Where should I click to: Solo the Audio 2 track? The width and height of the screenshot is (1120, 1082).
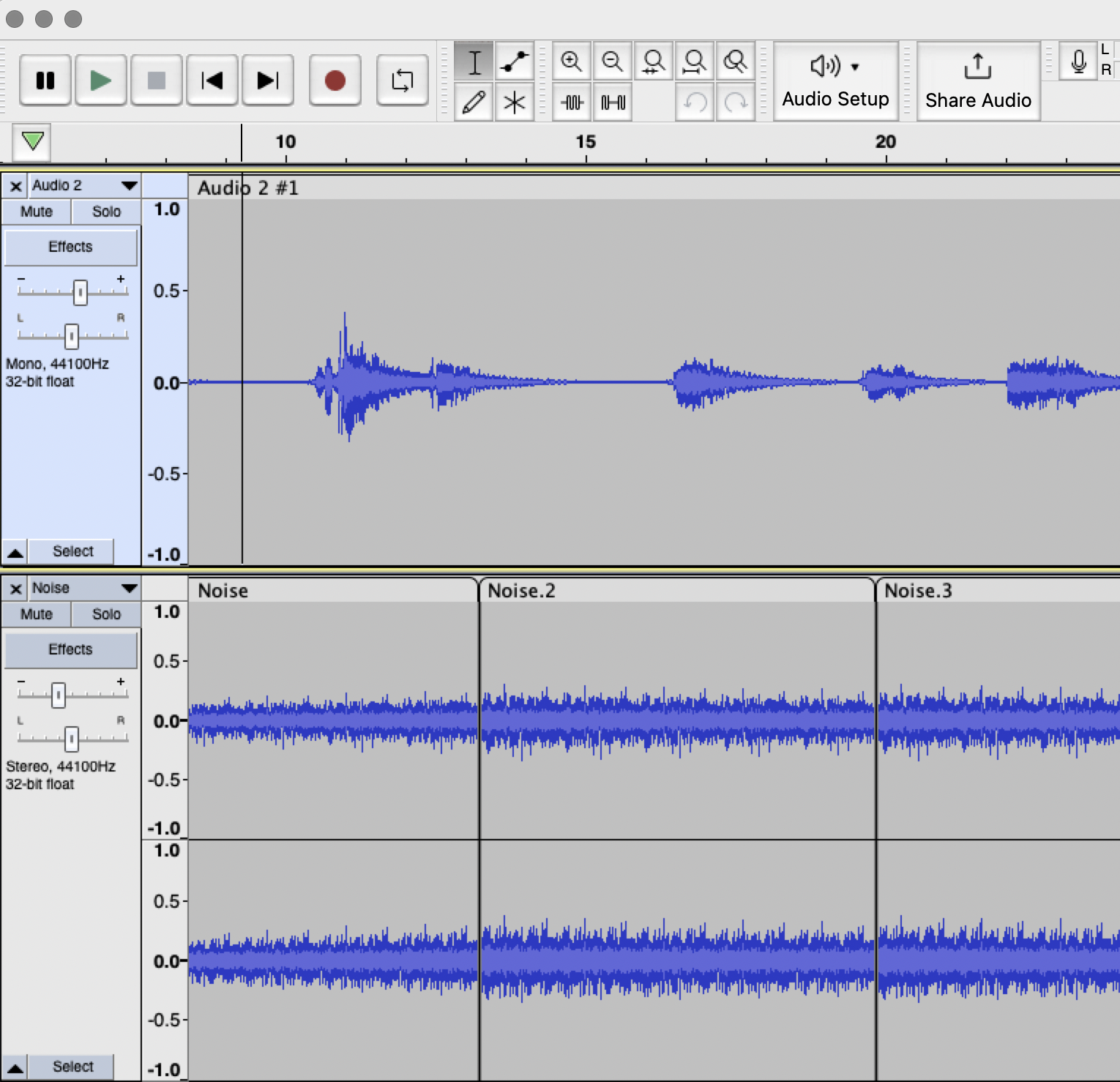106,212
